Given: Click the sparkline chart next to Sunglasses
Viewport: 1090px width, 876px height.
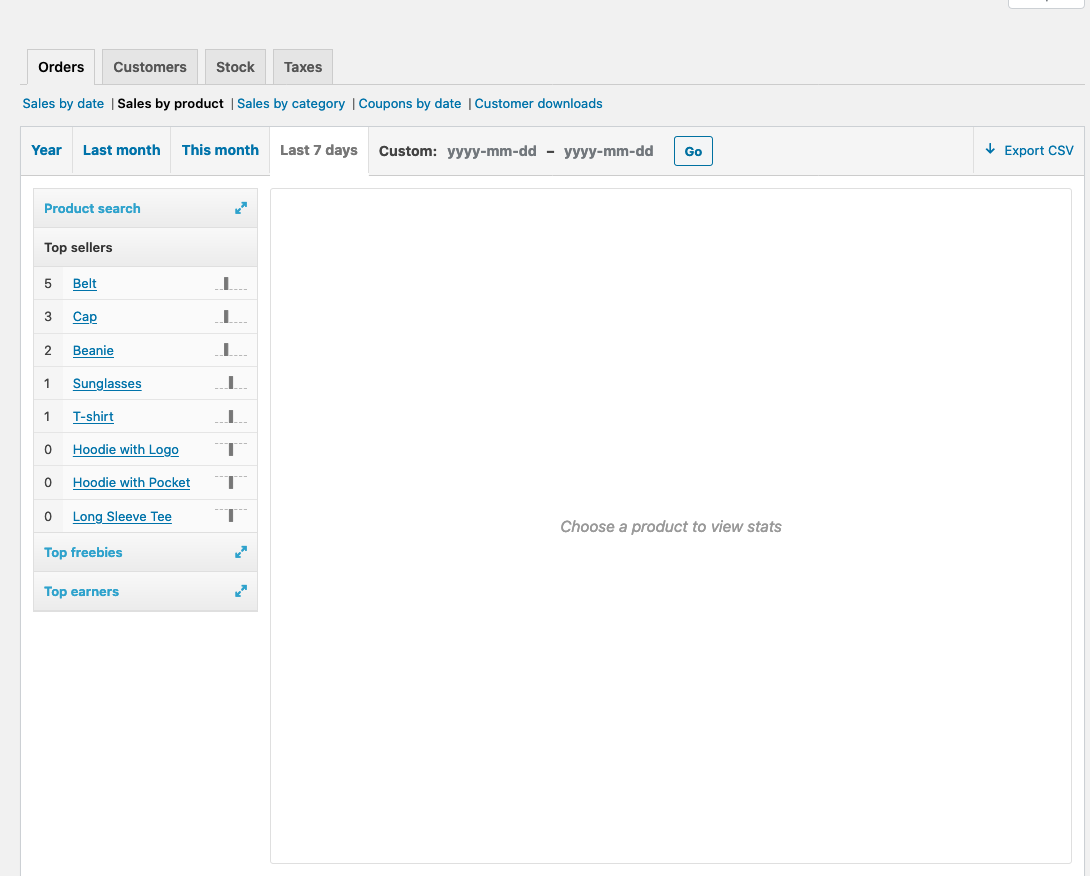Looking at the screenshot, I should click(232, 383).
